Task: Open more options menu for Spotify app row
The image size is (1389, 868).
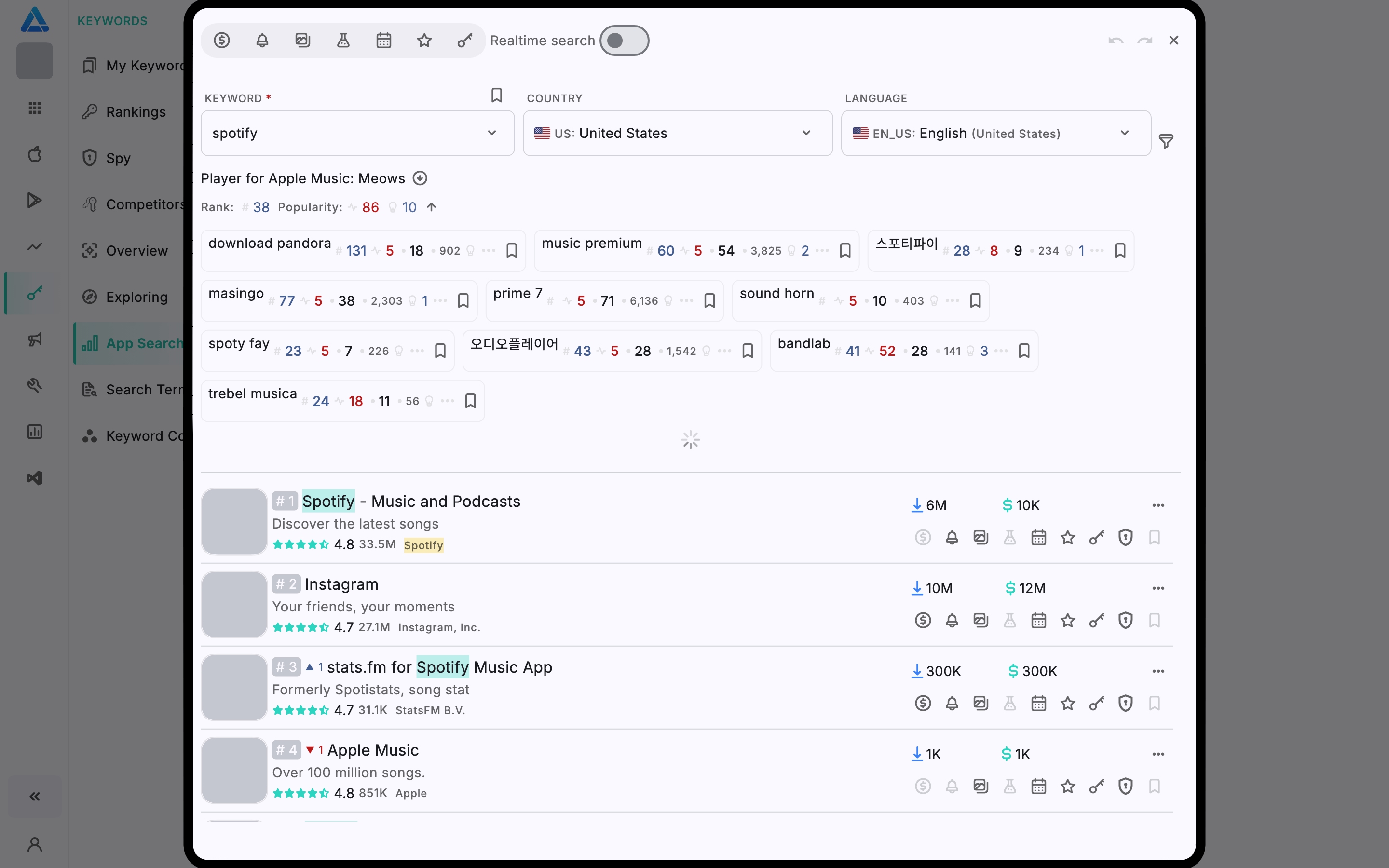Action: pyautogui.click(x=1158, y=505)
